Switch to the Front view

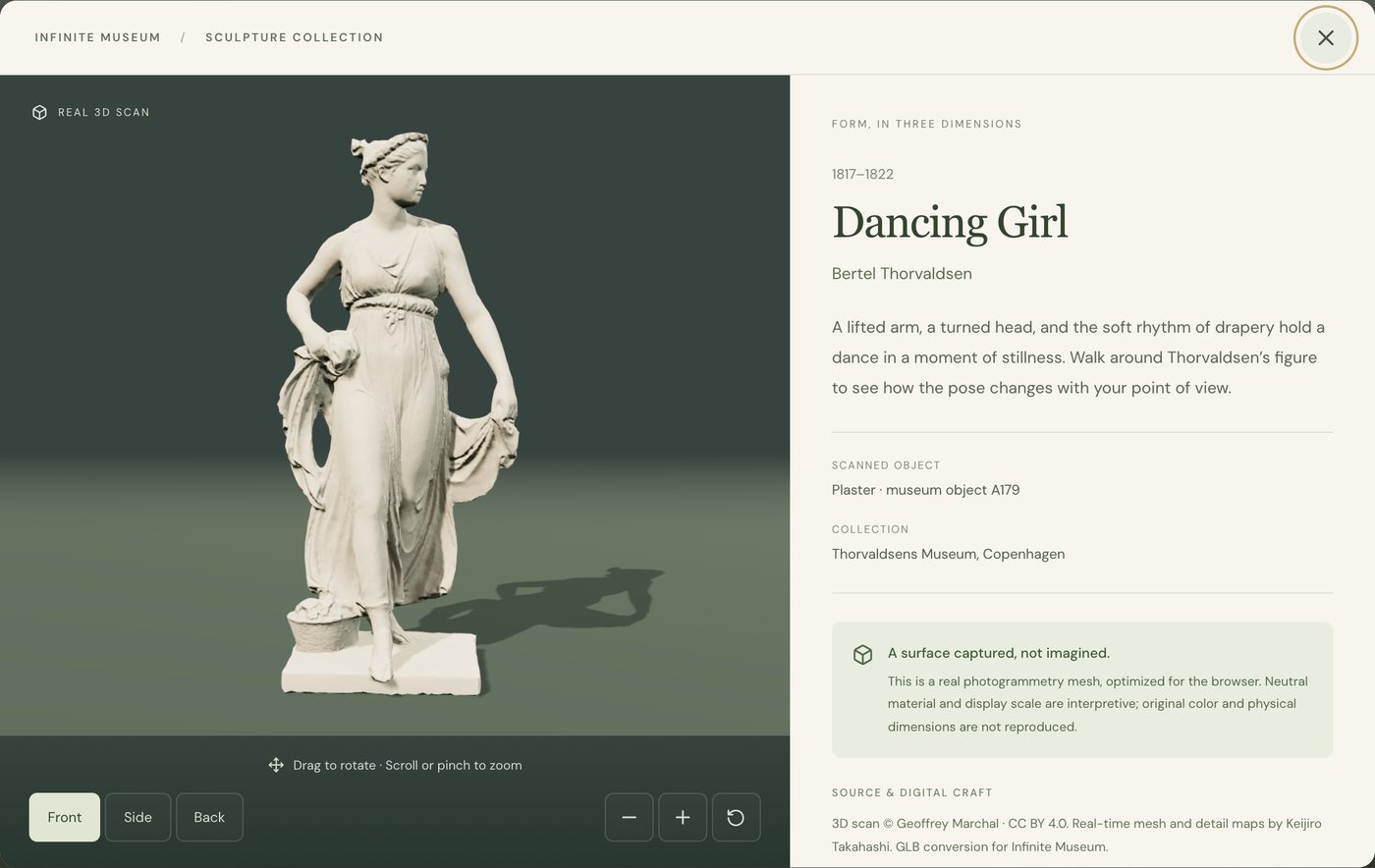[x=65, y=817]
